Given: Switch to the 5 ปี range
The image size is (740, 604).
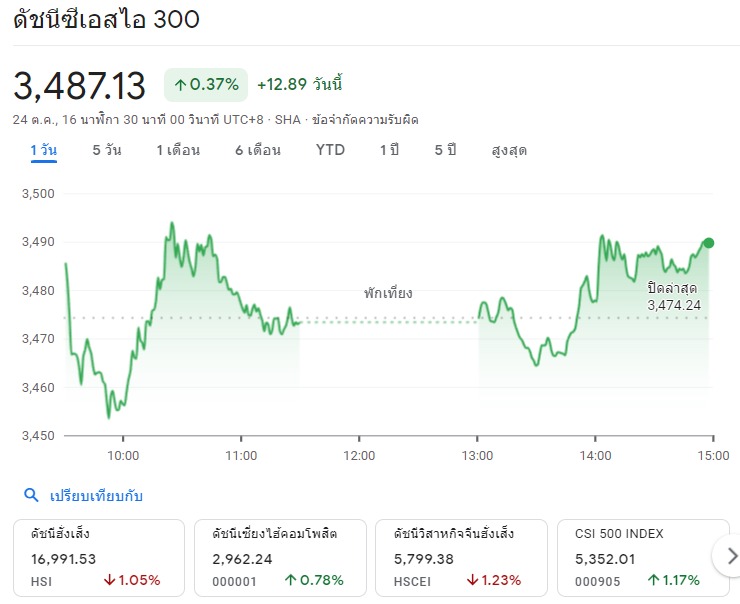Looking at the screenshot, I should (445, 151).
